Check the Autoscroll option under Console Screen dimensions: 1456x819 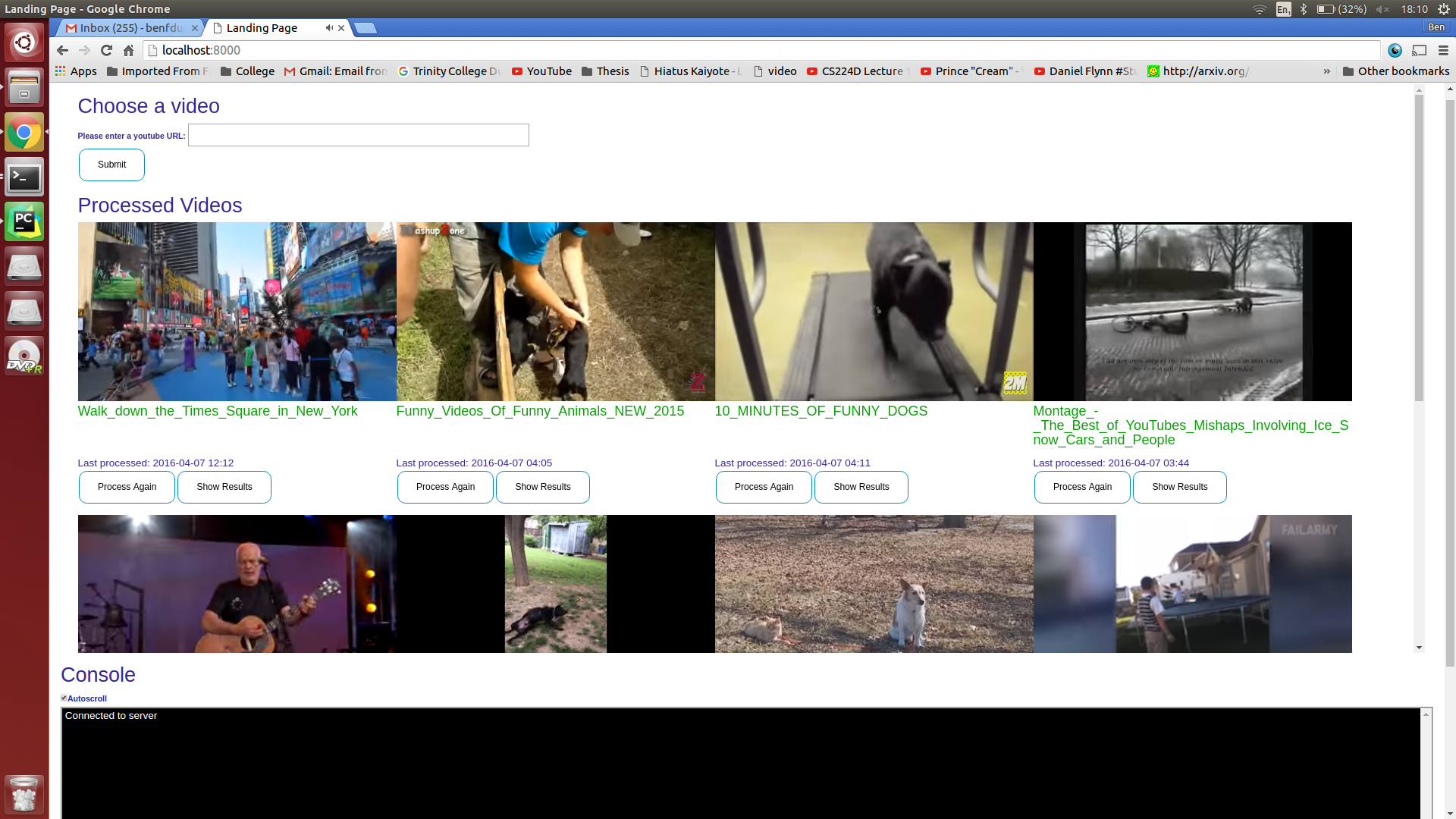pyautogui.click(x=64, y=697)
